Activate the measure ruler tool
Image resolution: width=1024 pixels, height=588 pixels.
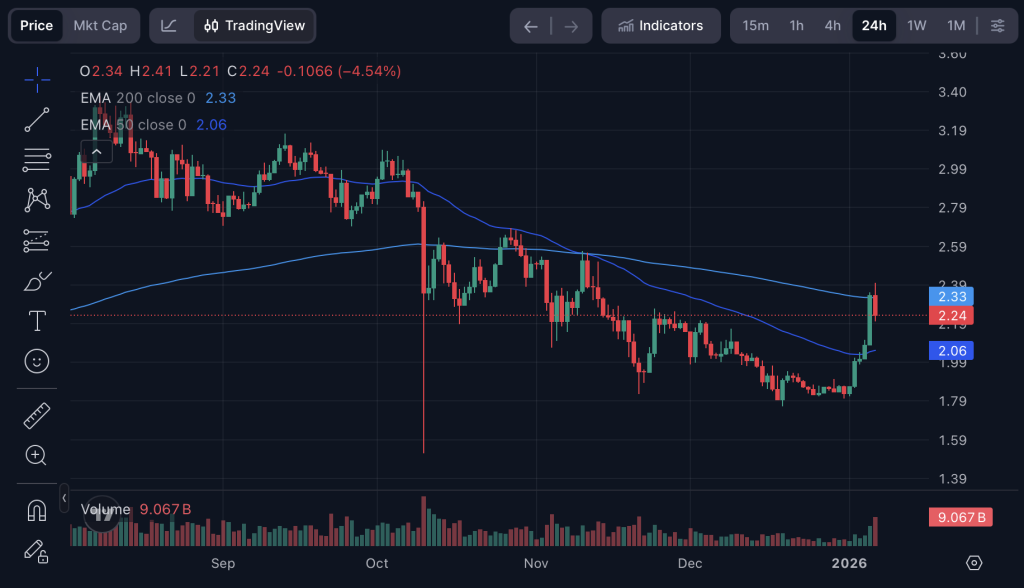[36, 415]
